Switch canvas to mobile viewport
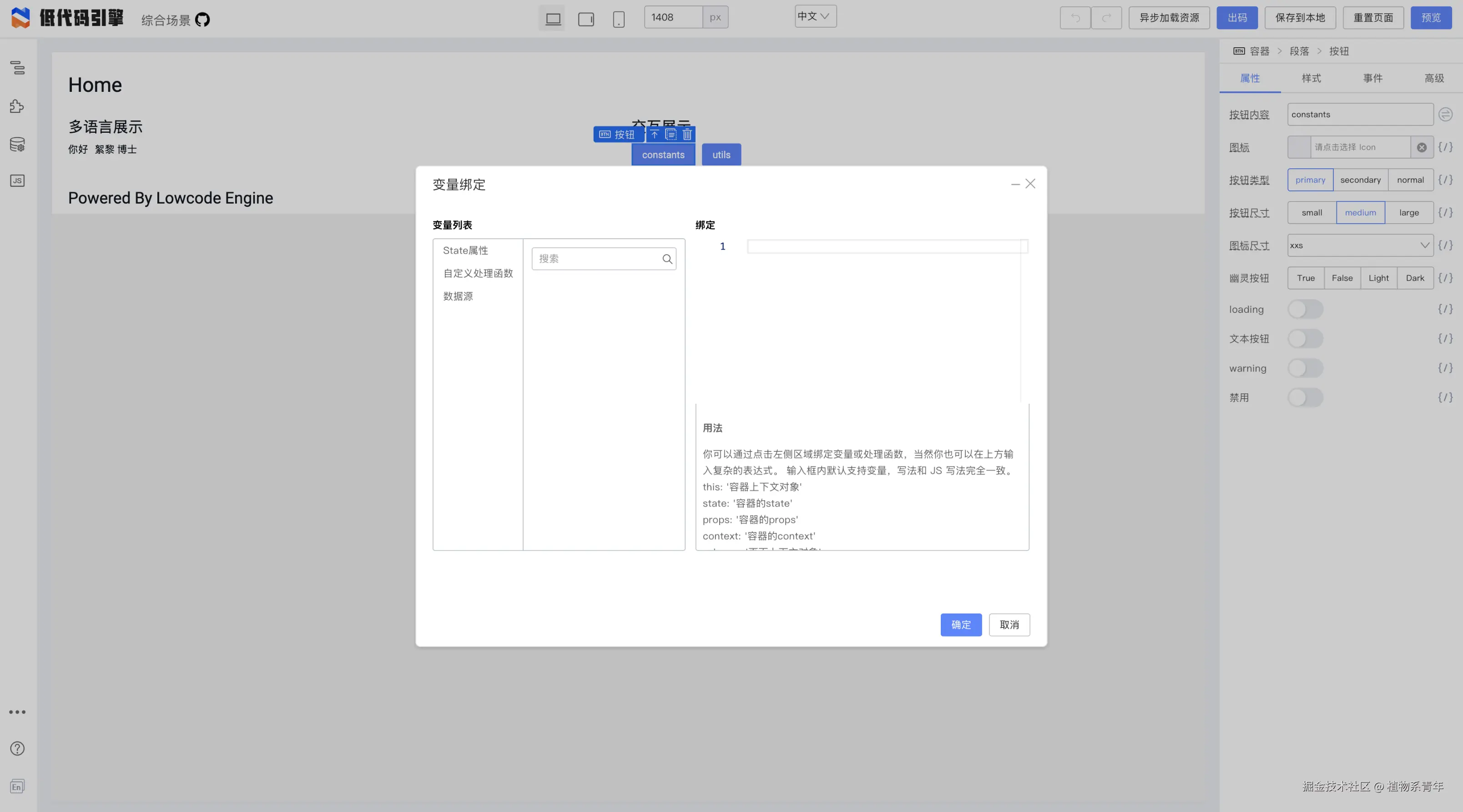Image resolution: width=1463 pixels, height=812 pixels. pos(619,19)
